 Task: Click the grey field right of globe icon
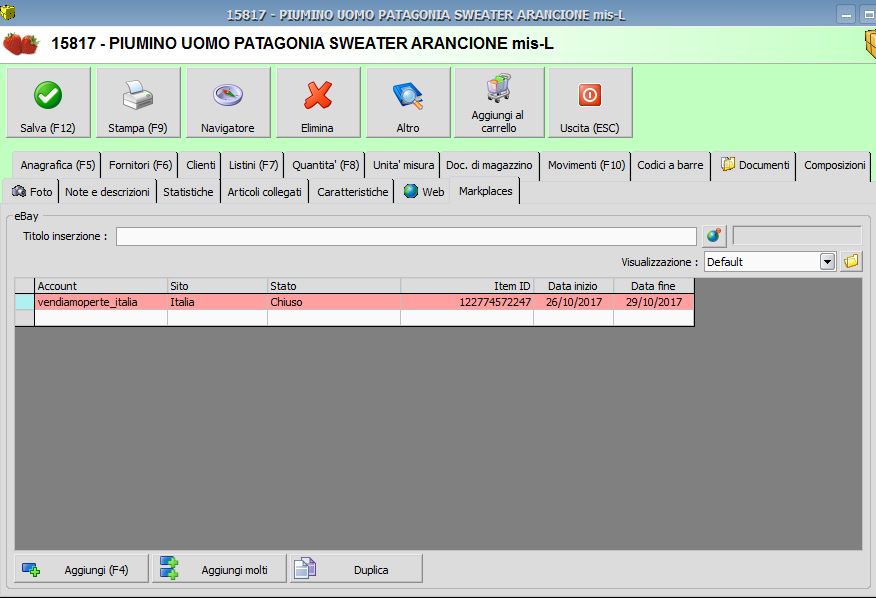(797, 236)
